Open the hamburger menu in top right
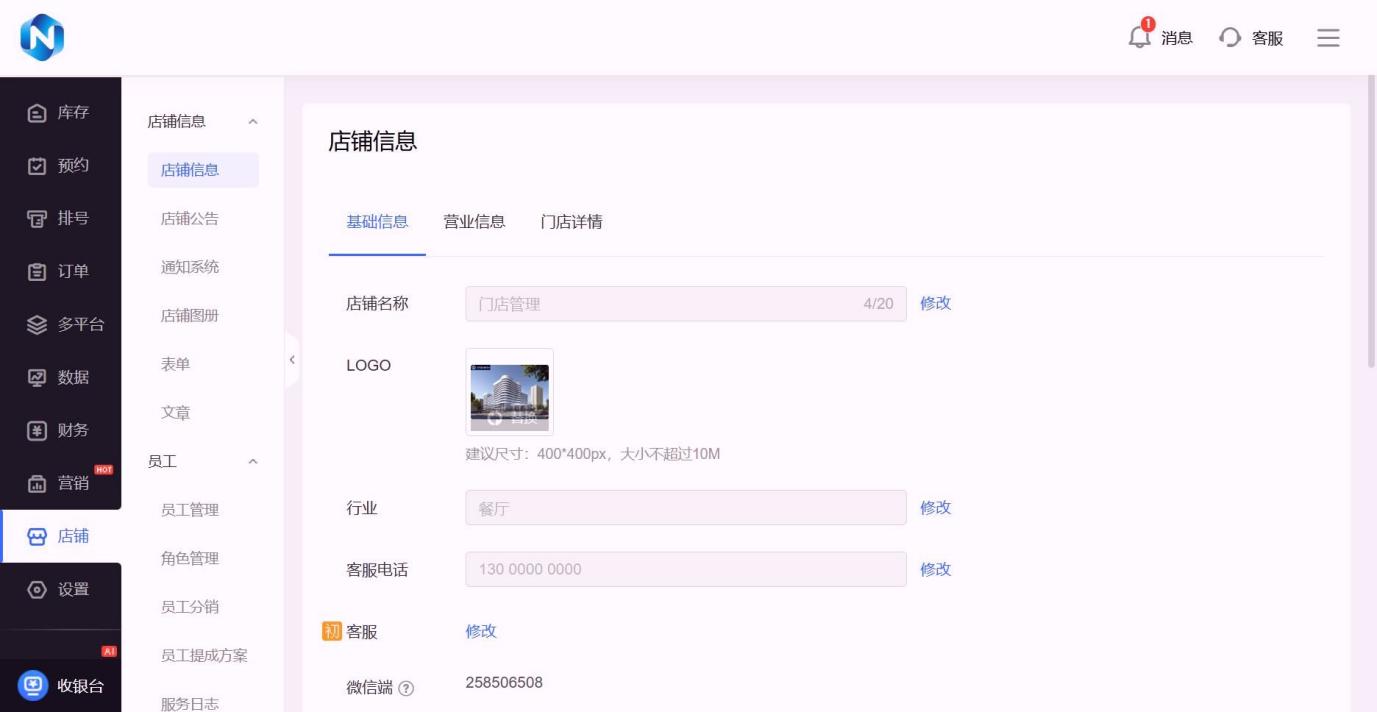 click(1328, 38)
